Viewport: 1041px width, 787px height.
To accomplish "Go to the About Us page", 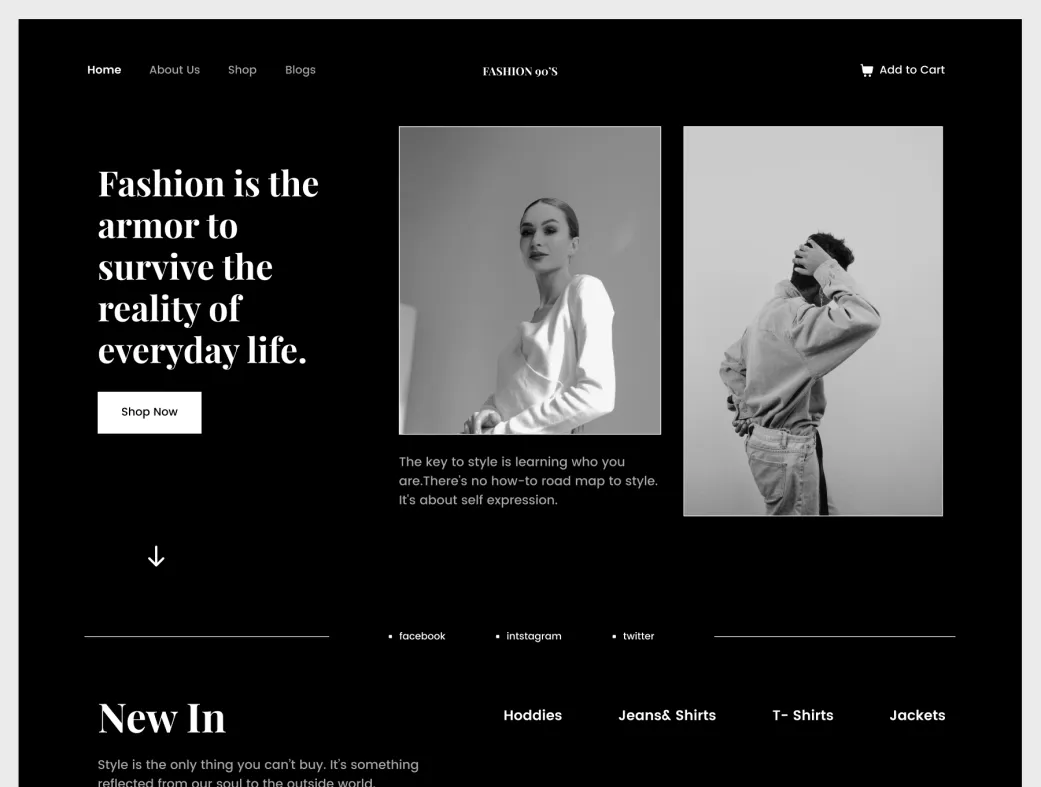I will coord(175,70).
